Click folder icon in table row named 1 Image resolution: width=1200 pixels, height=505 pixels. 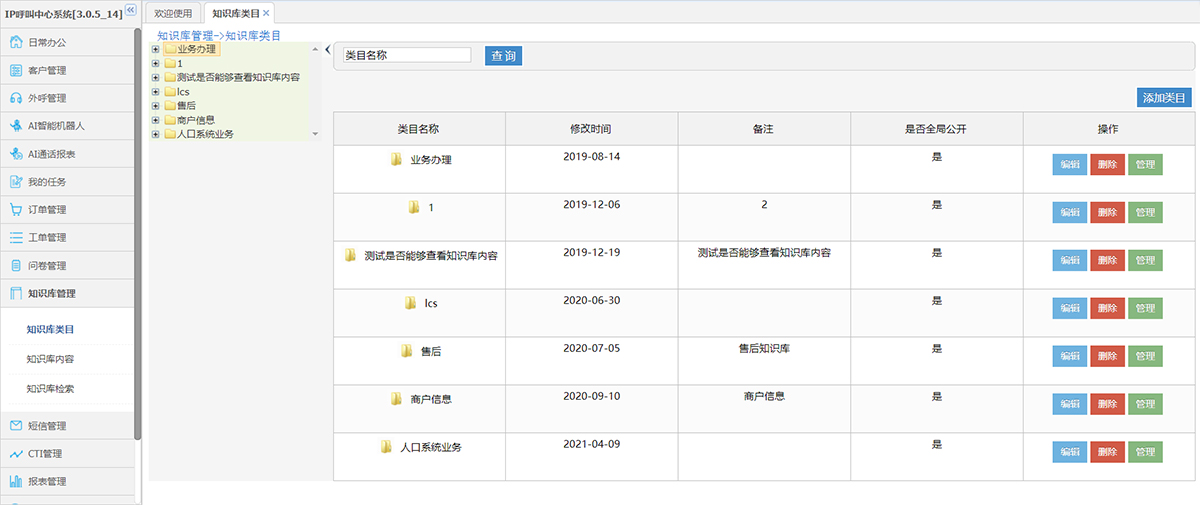pos(414,207)
